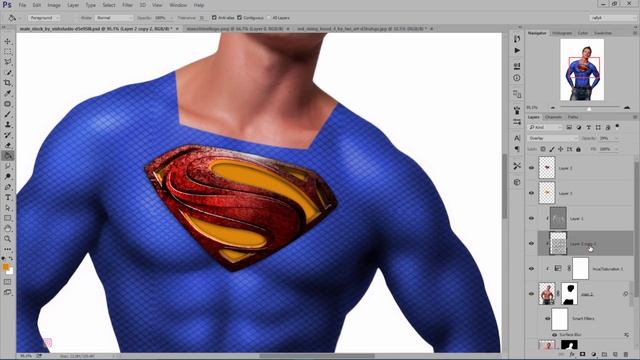This screenshot has height=360, width=640.
Task: Select the Crop tool
Action: coord(8,82)
